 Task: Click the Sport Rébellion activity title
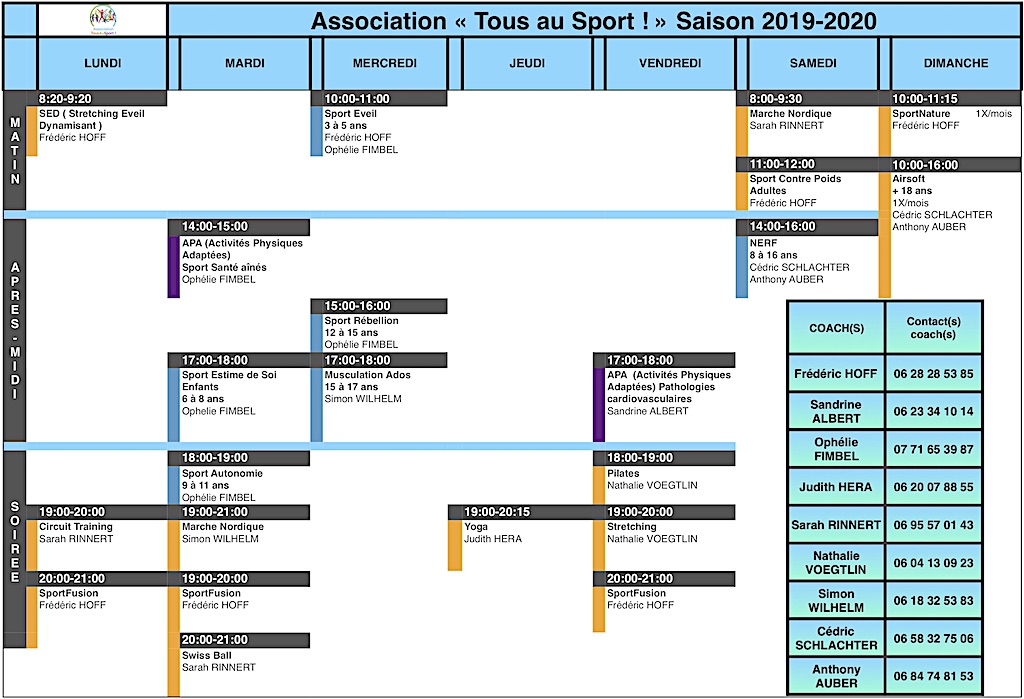361,321
